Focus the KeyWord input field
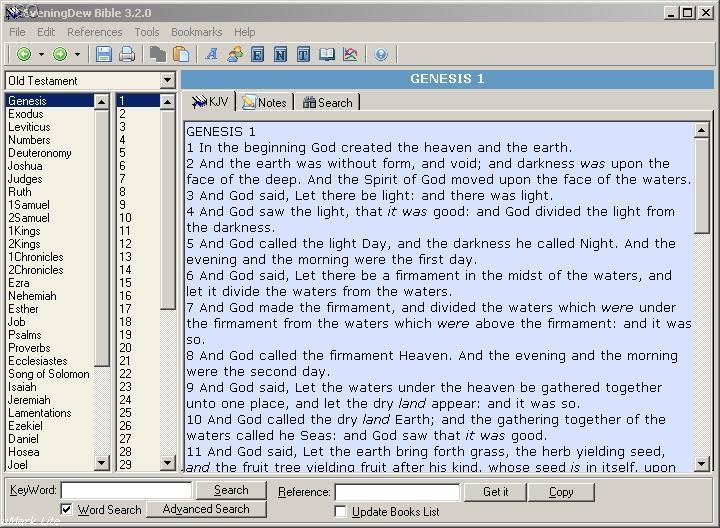The height and width of the screenshot is (528, 720). [x=126, y=490]
